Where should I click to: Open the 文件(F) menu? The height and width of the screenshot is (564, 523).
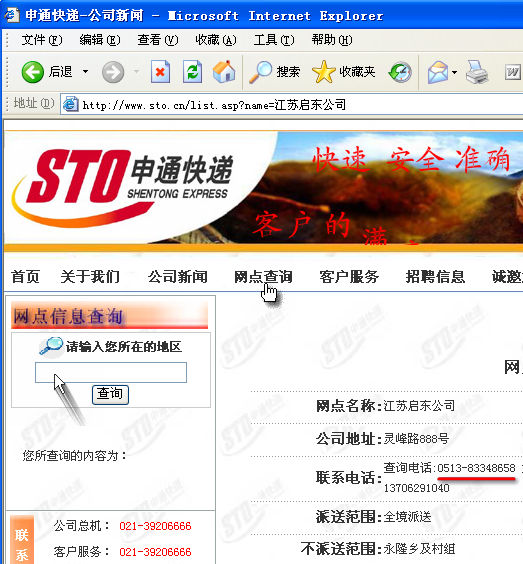coord(42,40)
